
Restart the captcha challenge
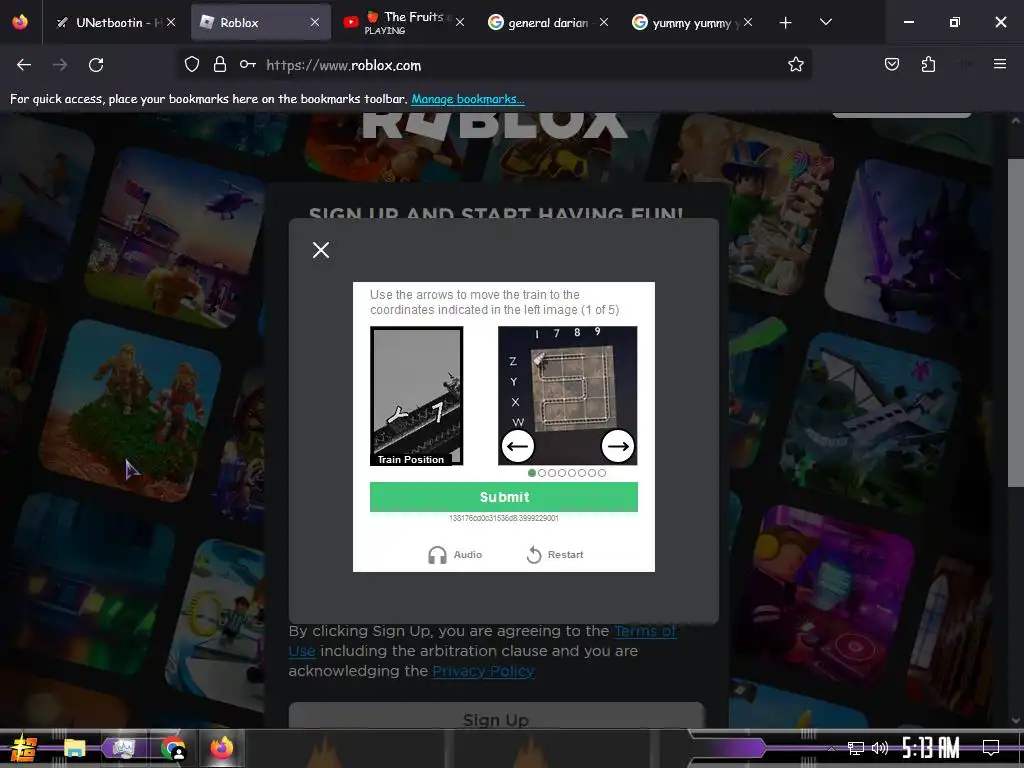click(554, 554)
